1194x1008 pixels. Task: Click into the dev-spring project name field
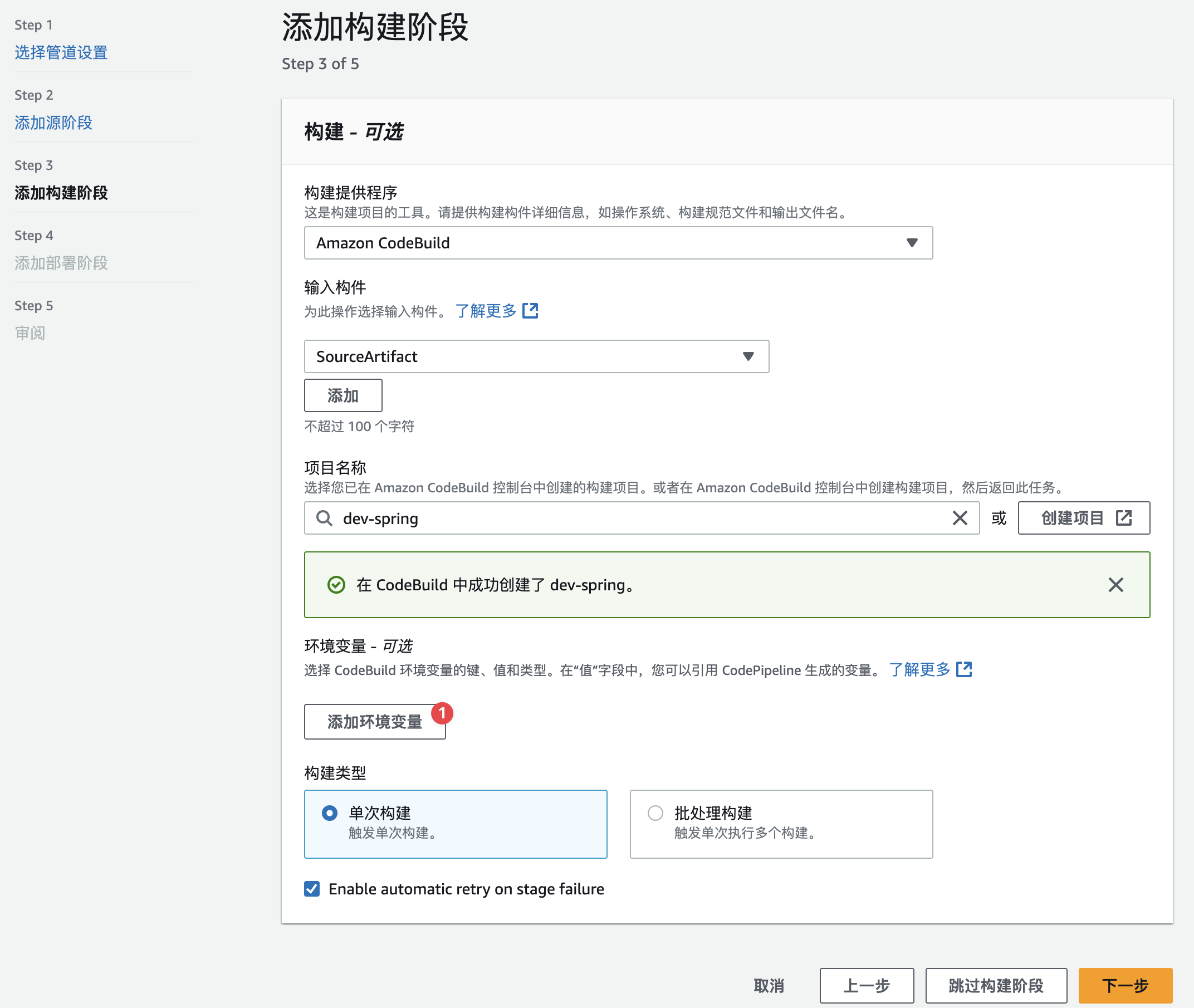pyautogui.click(x=628, y=518)
